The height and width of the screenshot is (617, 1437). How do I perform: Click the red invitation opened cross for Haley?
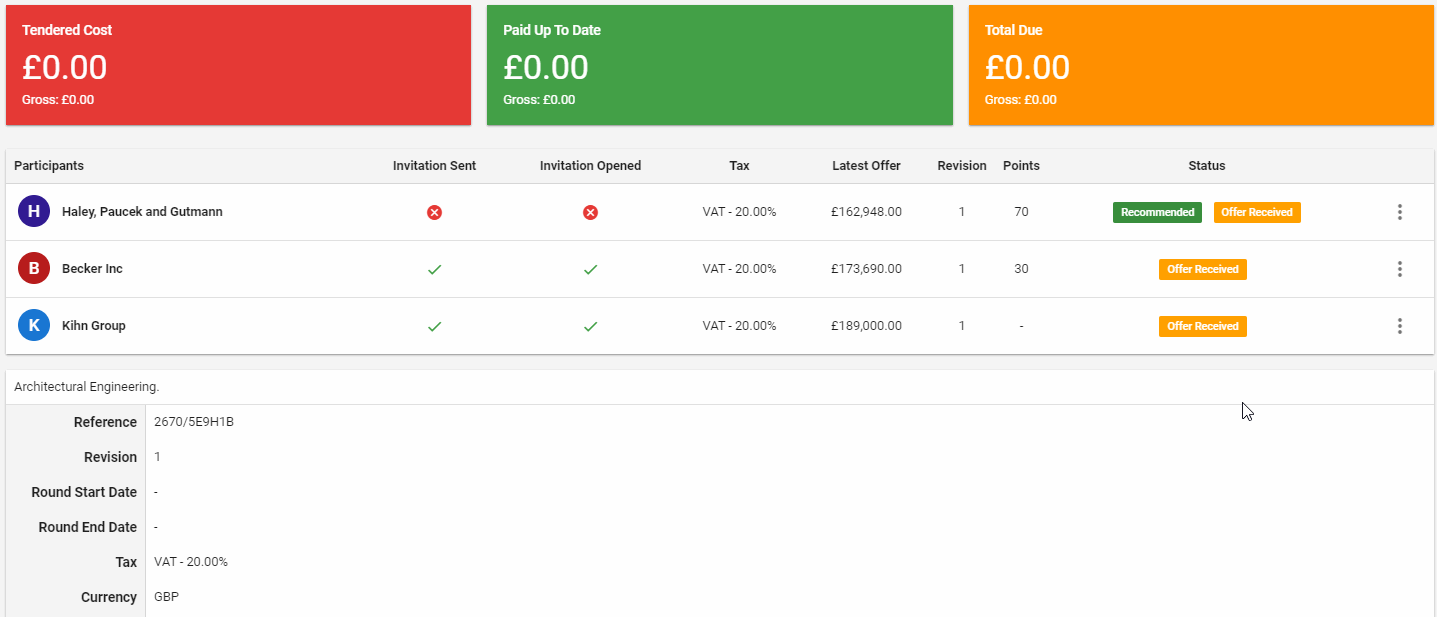click(x=590, y=212)
